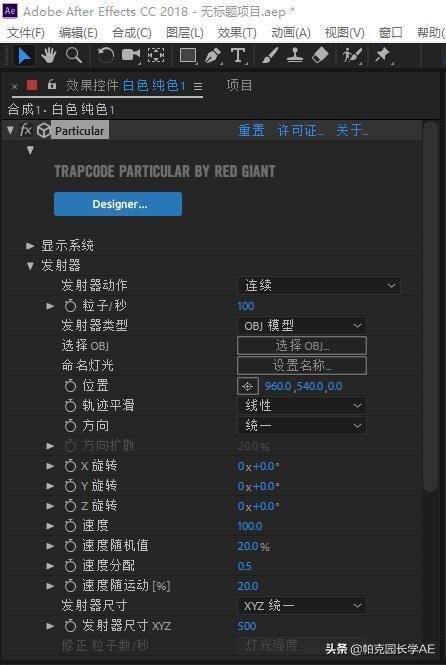Open the 文件(F) menu

(x=26, y=33)
